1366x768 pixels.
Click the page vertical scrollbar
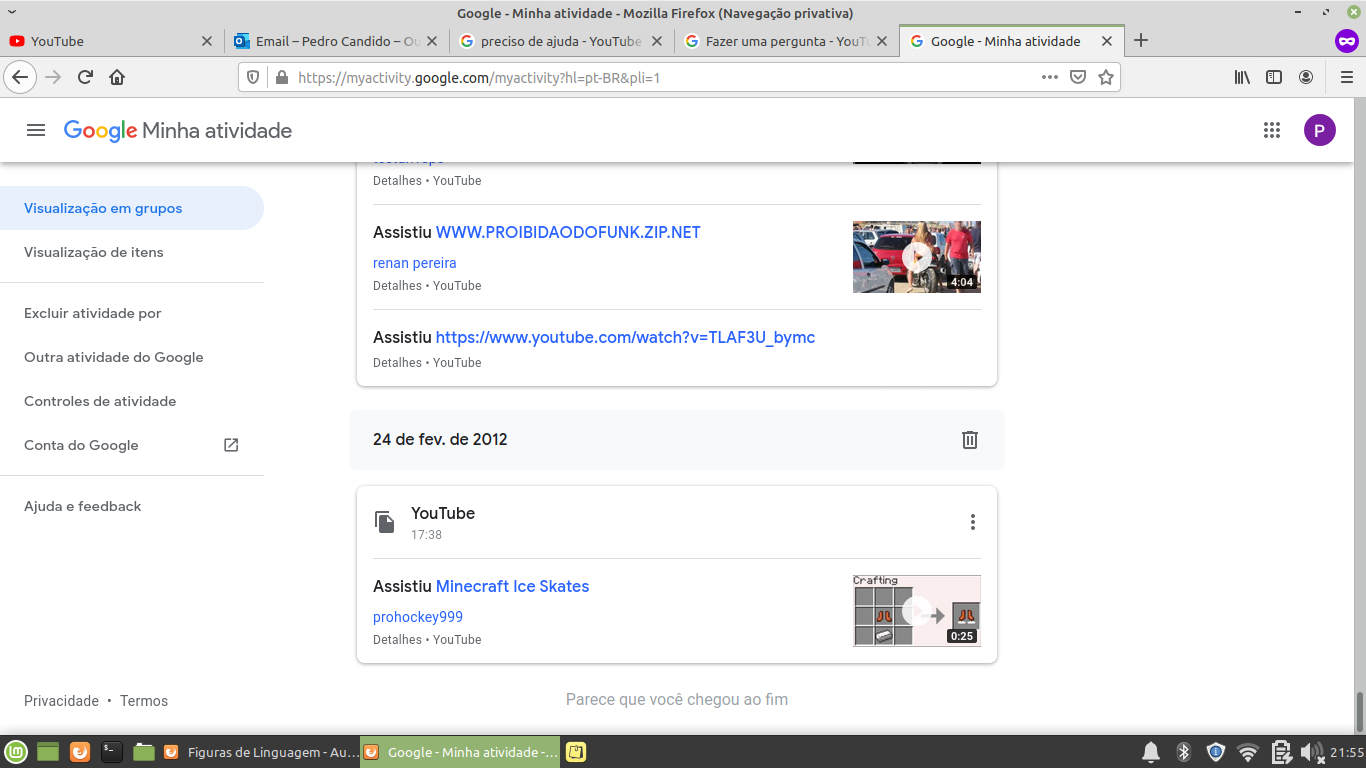(x=1360, y=712)
